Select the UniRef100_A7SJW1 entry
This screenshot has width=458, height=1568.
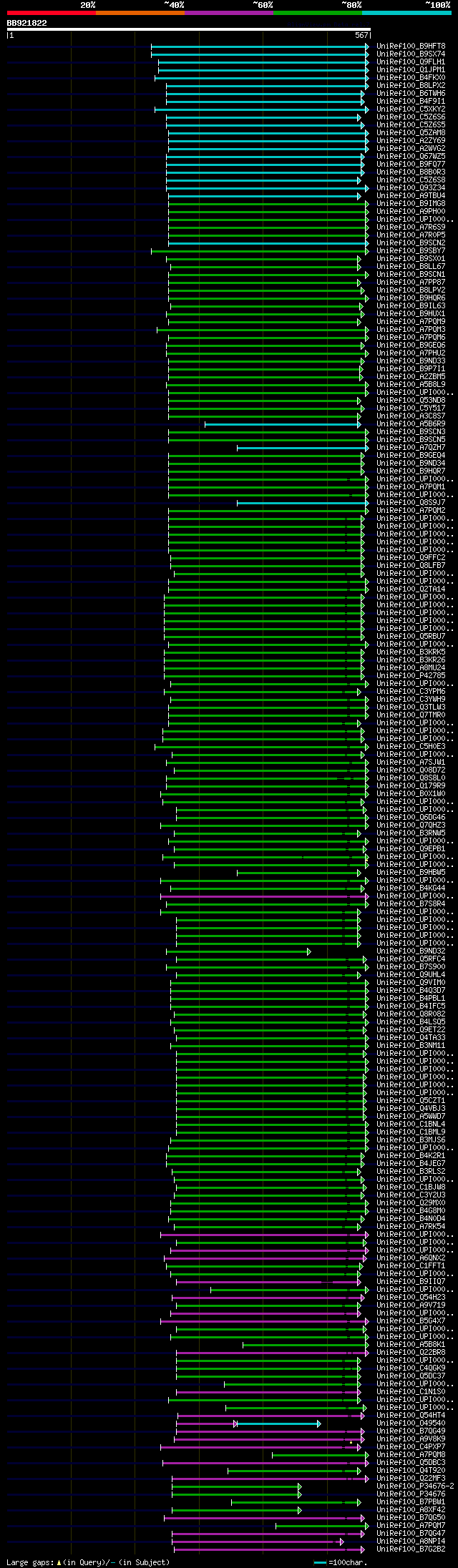click(x=411, y=762)
